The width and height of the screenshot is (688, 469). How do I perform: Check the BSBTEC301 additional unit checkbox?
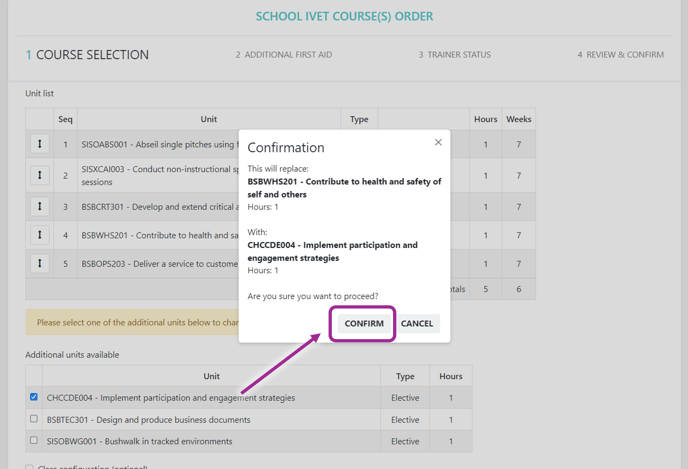click(x=34, y=419)
